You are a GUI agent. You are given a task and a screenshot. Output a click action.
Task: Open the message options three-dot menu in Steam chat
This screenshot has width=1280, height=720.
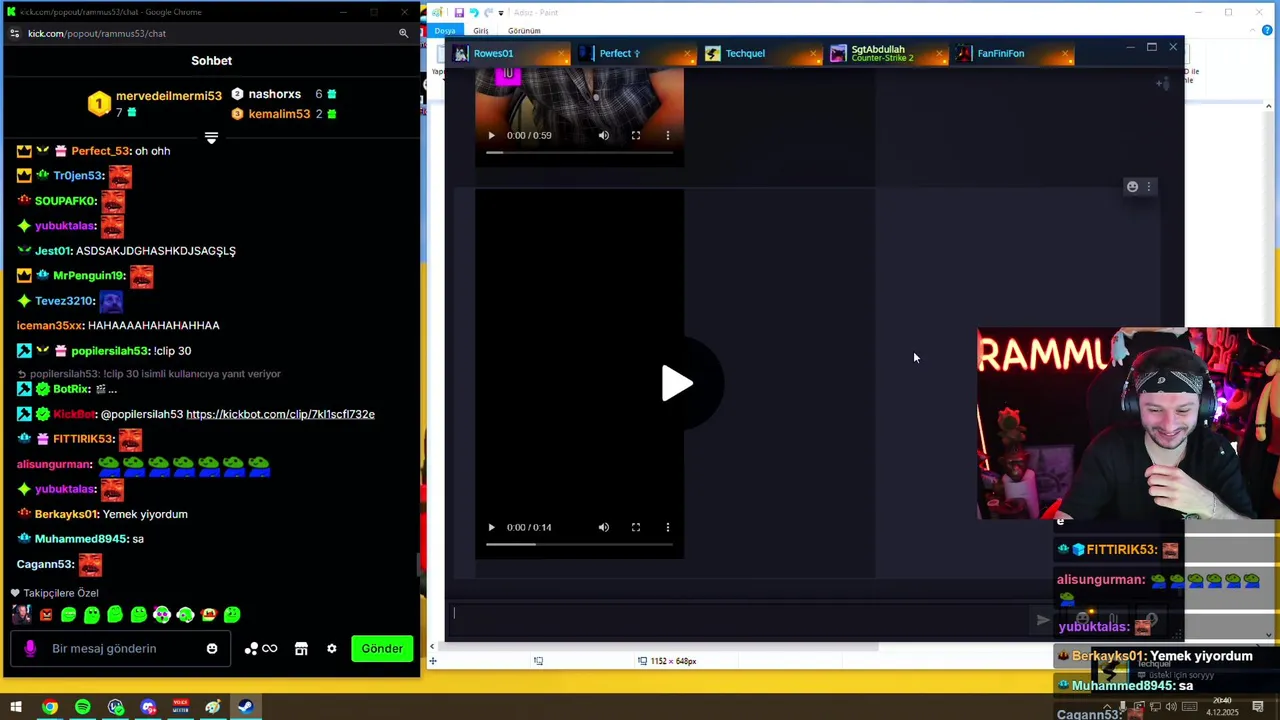click(x=1149, y=186)
